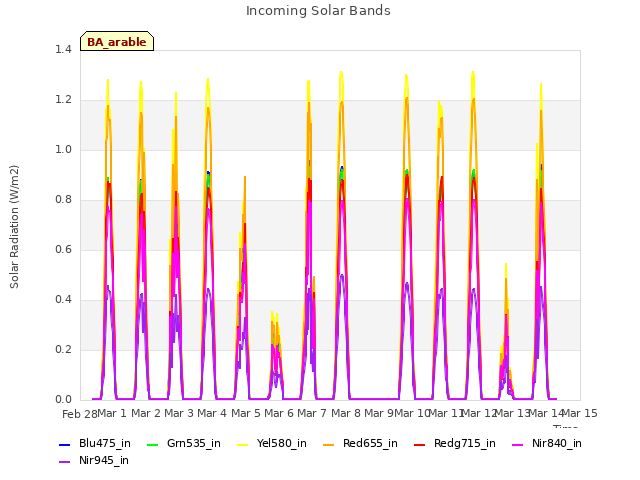Viewport: 640px width, 480px height.
Task: Select the Grn535_in legend label
Action: [x=194, y=444]
